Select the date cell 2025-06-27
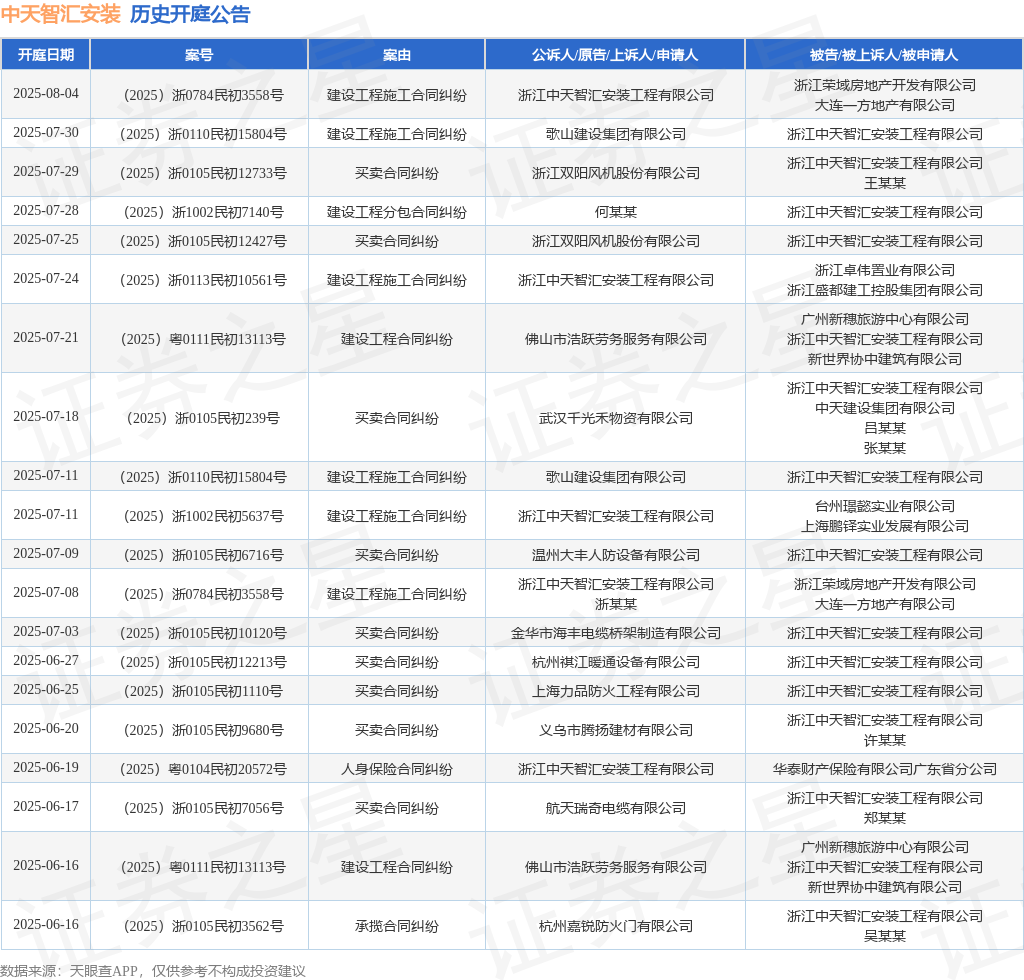 point(46,661)
